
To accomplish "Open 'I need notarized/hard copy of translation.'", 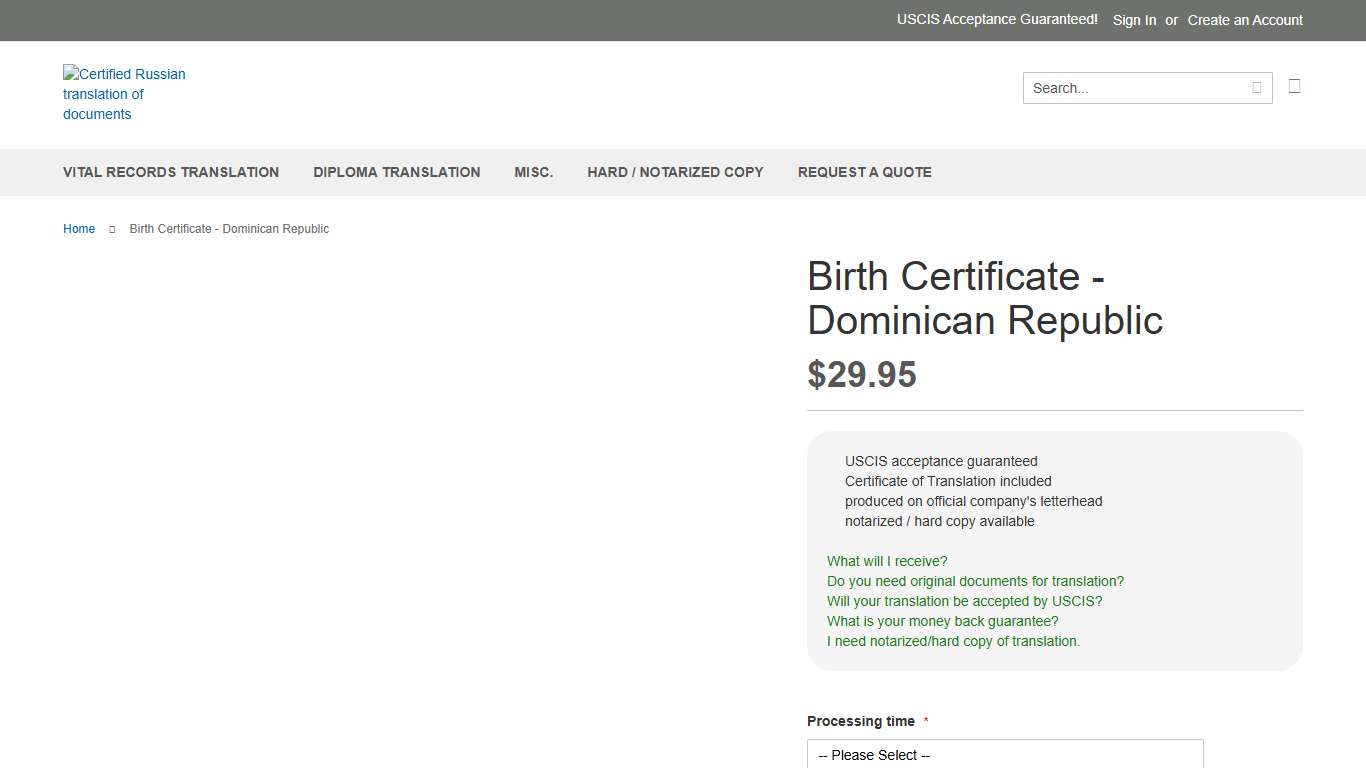I will click(953, 641).
